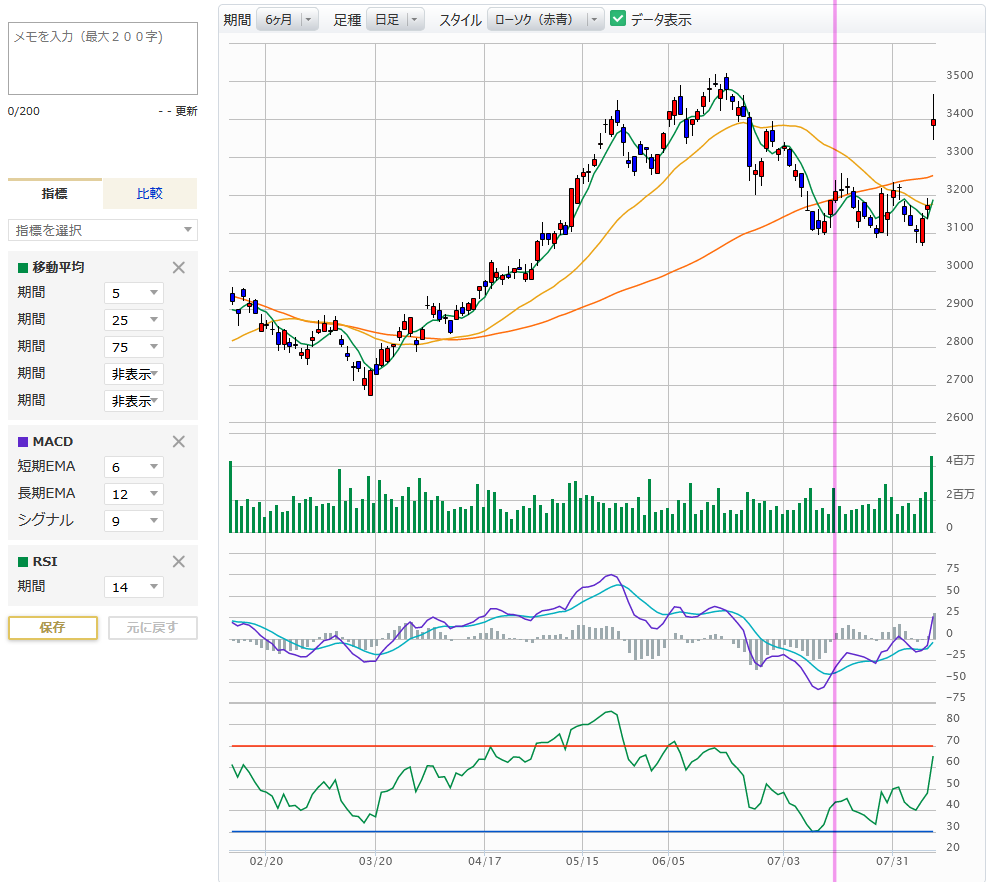
Task: Click the green RSI color square
Action: click(23, 561)
